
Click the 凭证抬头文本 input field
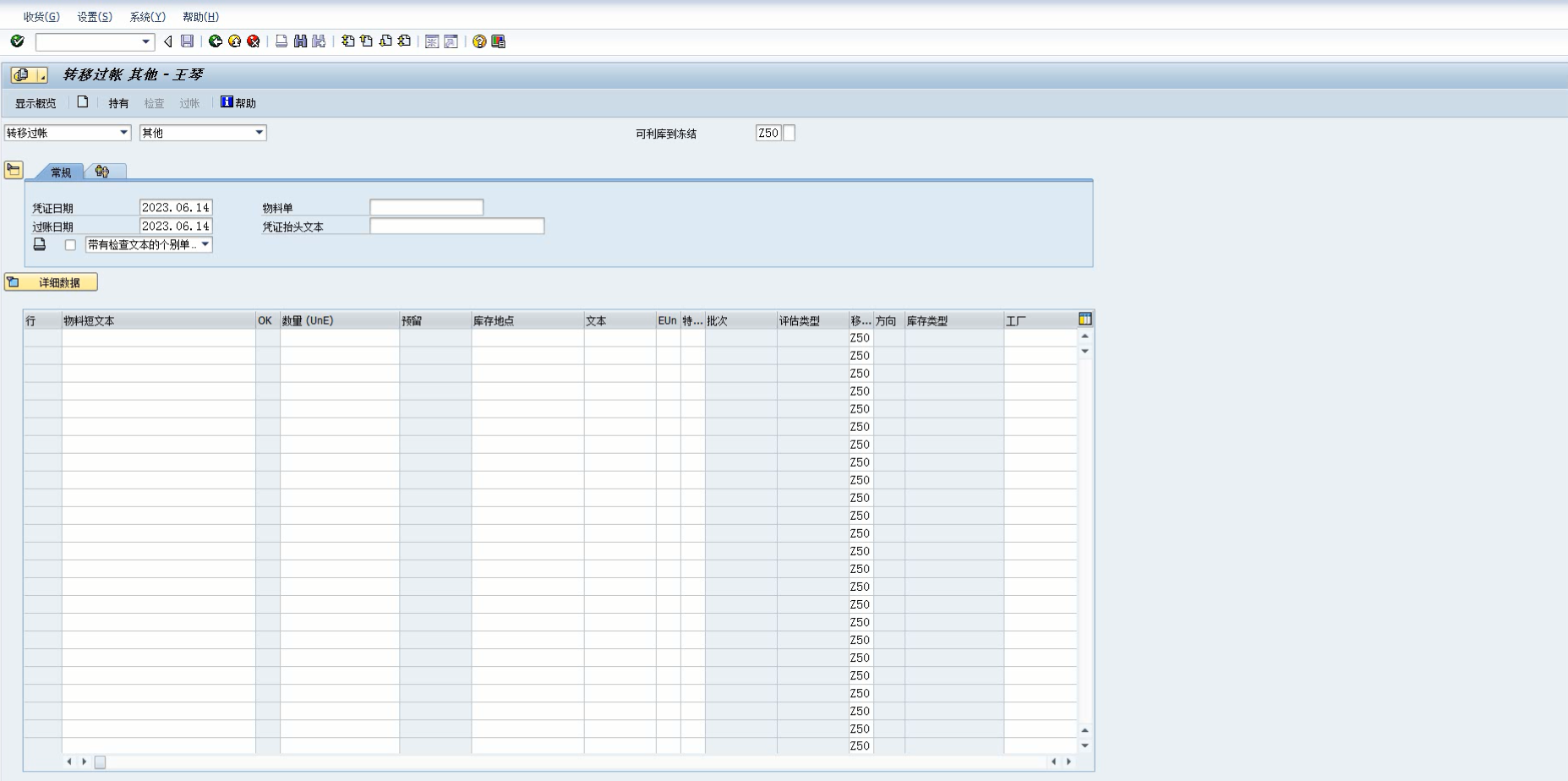click(456, 227)
